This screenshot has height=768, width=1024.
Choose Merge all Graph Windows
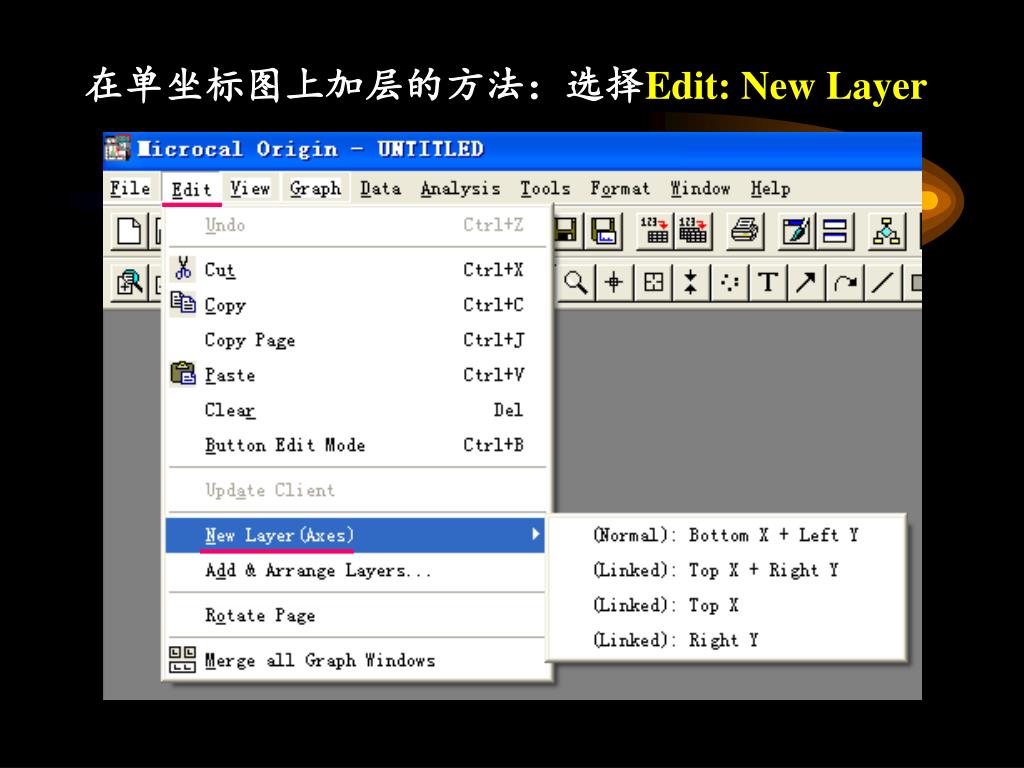pos(356,660)
